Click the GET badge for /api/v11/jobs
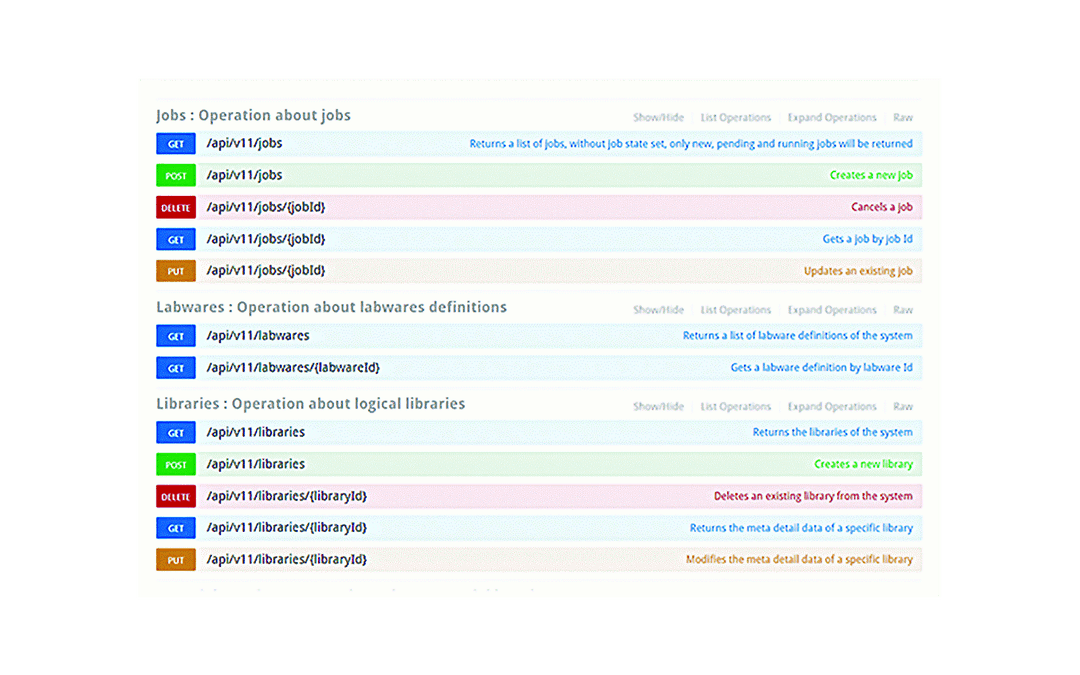The height and width of the screenshot is (675, 1080). click(176, 144)
